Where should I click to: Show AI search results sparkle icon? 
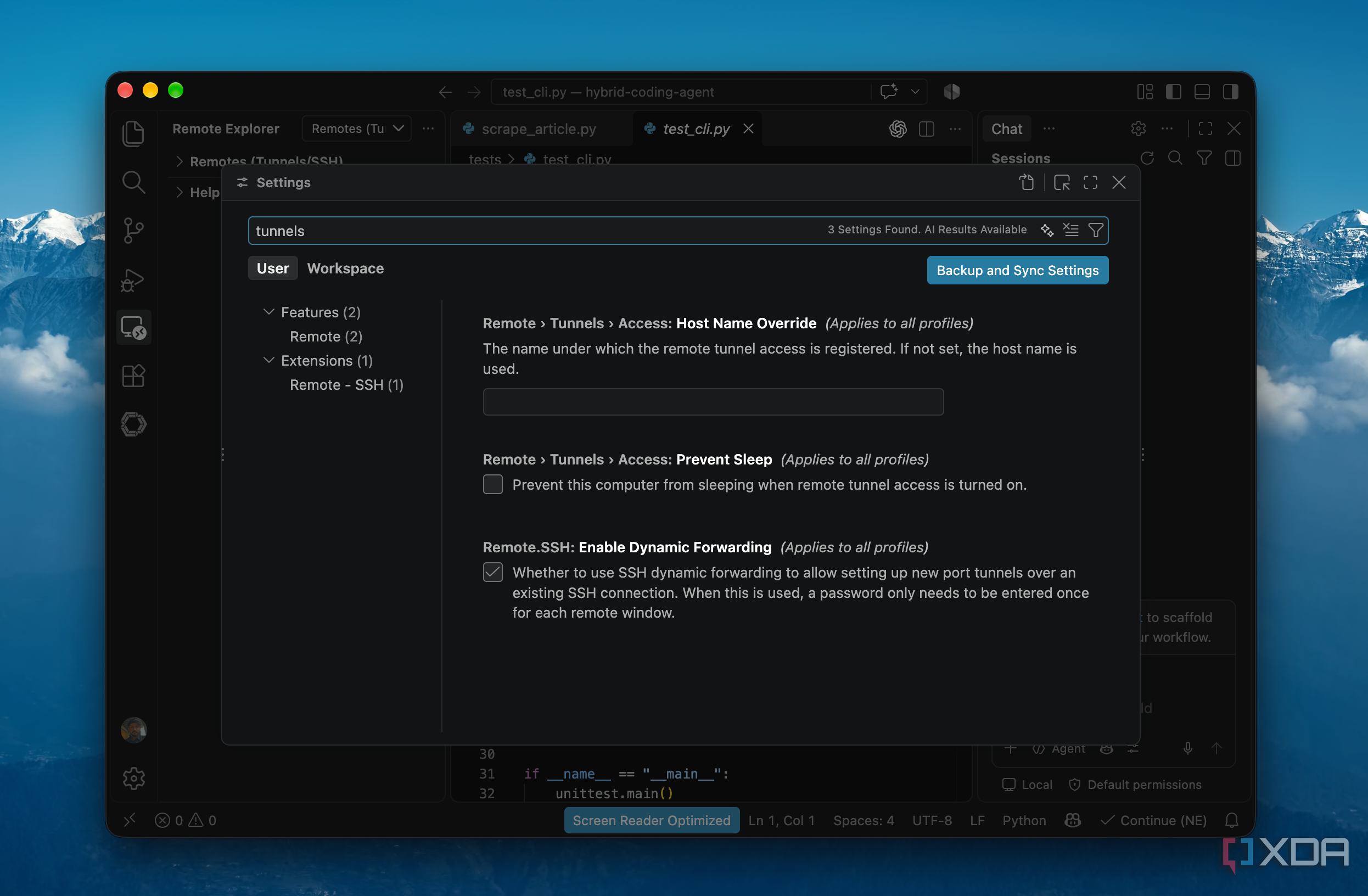pos(1047,230)
